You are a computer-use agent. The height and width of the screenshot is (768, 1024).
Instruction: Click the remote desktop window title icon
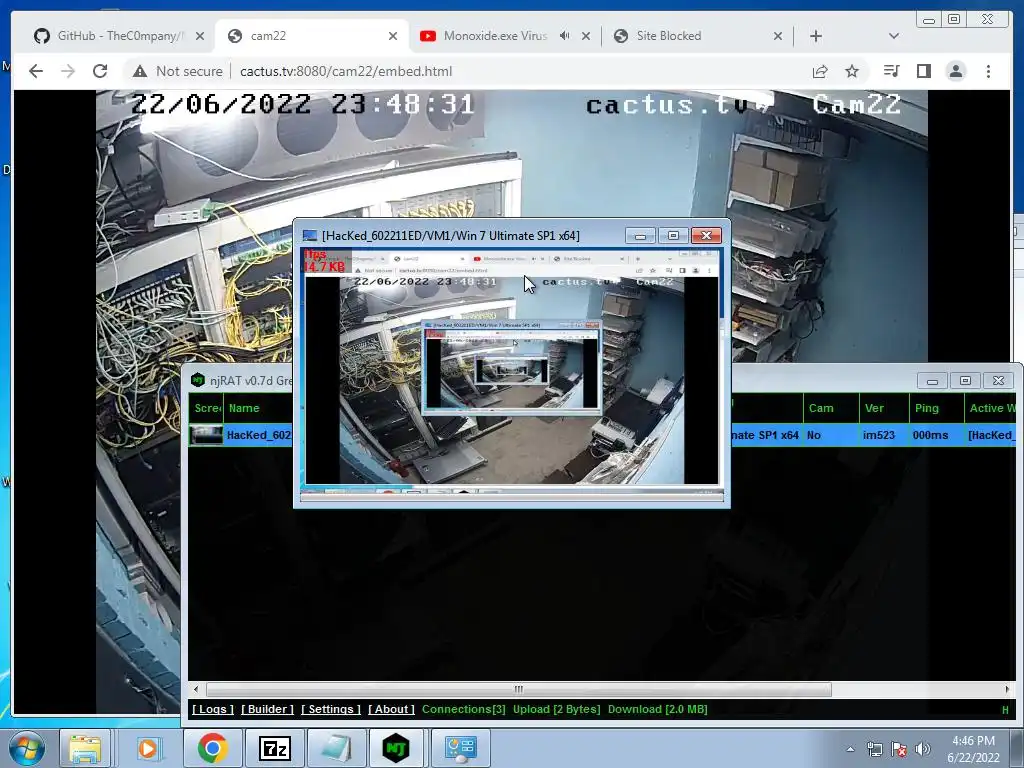(x=310, y=236)
